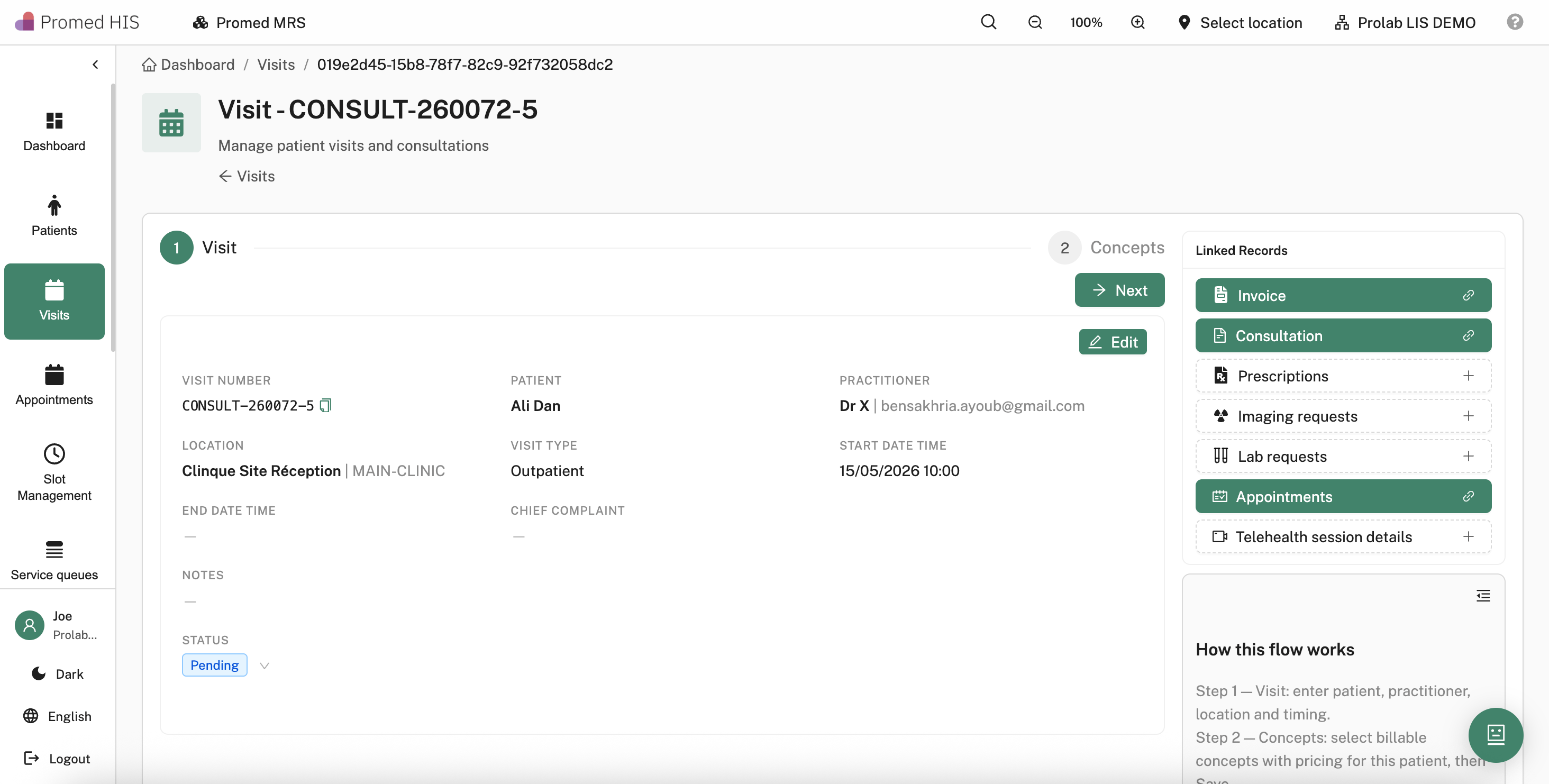Click the Joe user avatar icon
The image size is (1549, 784).
click(30, 625)
